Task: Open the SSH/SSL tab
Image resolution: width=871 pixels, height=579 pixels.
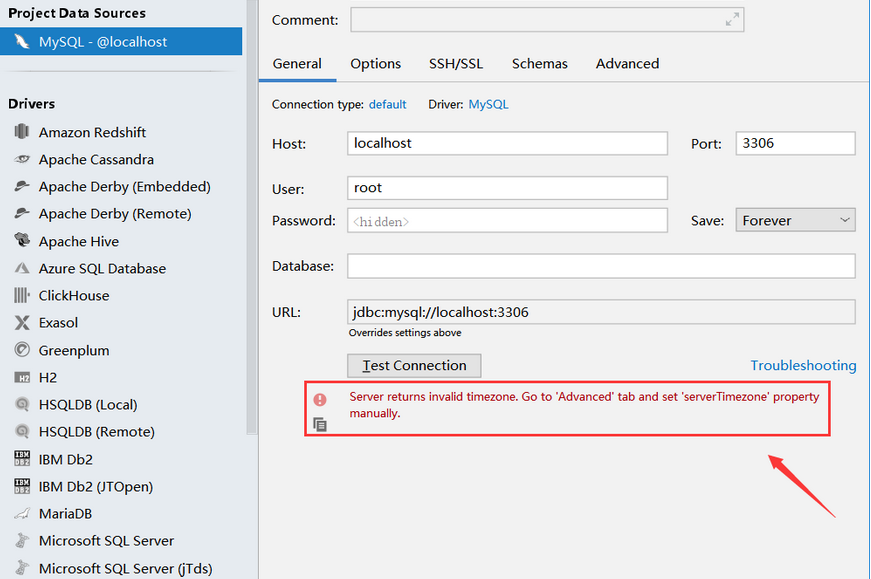Action: (456, 64)
